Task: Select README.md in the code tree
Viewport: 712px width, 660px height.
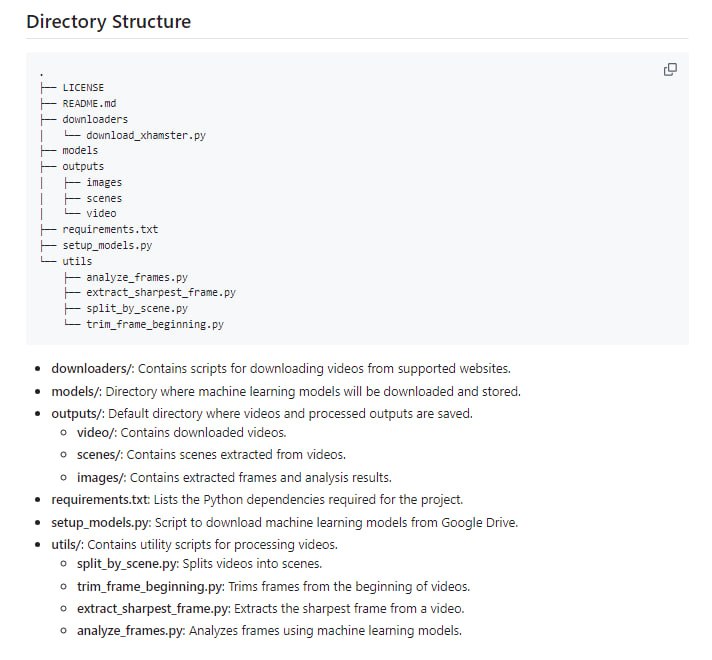Action: click(x=89, y=103)
